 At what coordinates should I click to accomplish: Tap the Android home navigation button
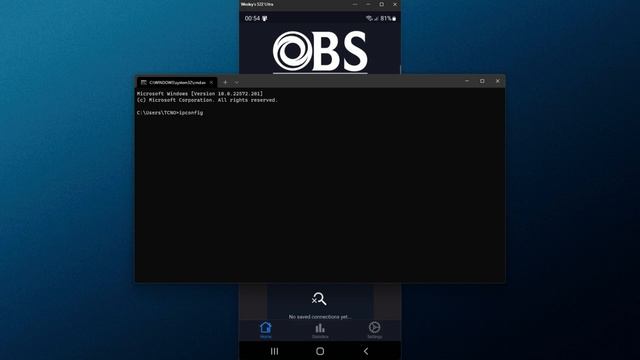[x=320, y=351]
